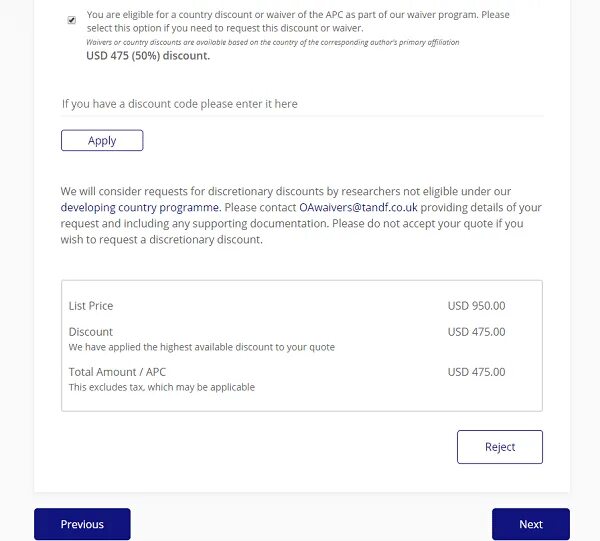The width and height of the screenshot is (600, 541).
Task: Click the 'highest available discount' note
Action: point(201,347)
